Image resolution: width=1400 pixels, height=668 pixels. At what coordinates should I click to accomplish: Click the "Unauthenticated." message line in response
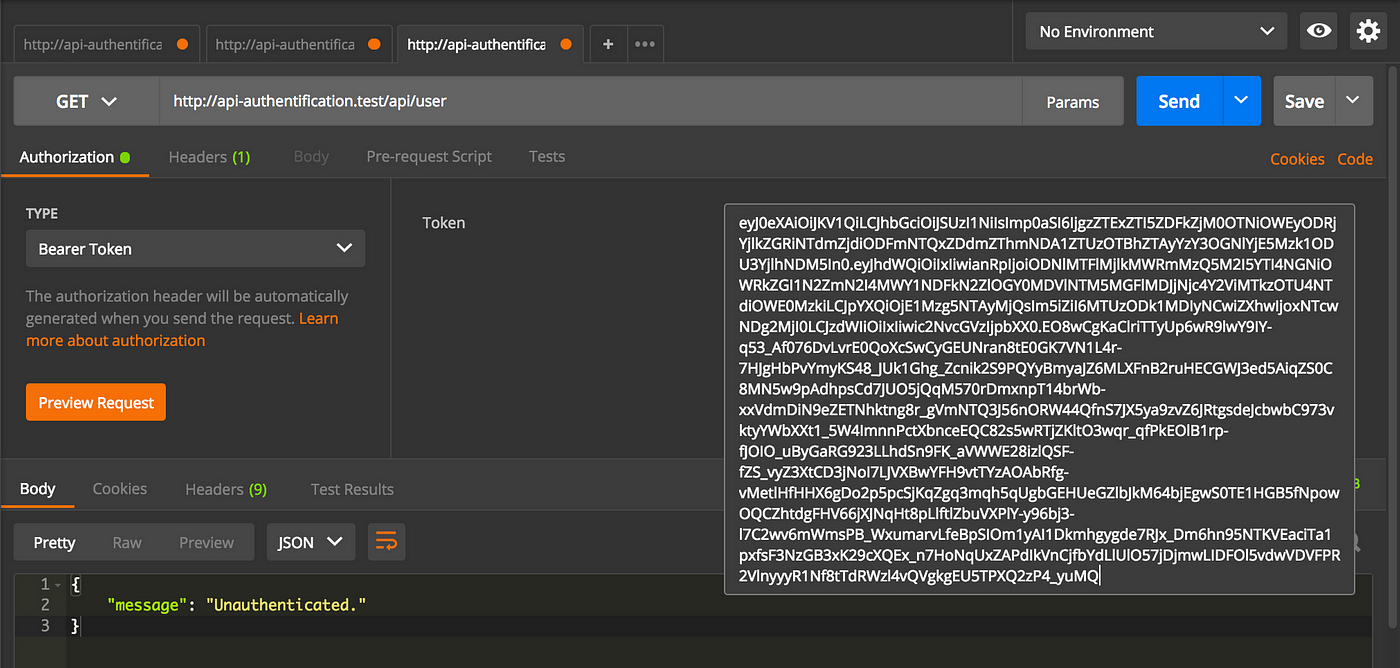(x=237, y=605)
